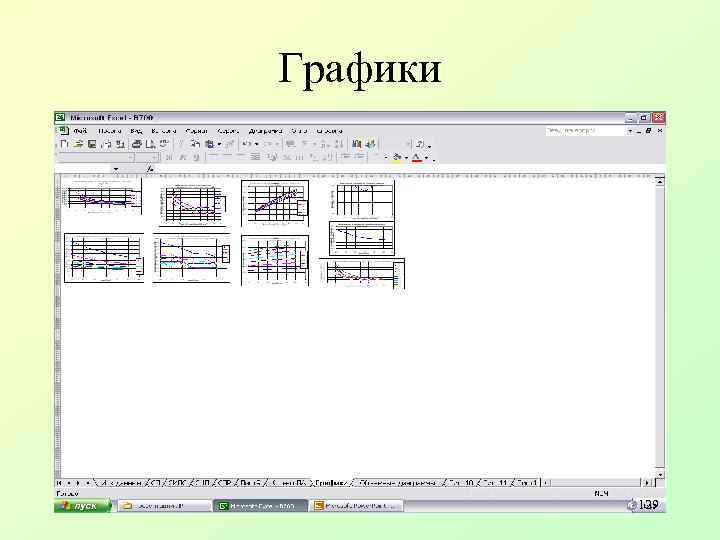Select the Графики sheet tab

(332, 483)
